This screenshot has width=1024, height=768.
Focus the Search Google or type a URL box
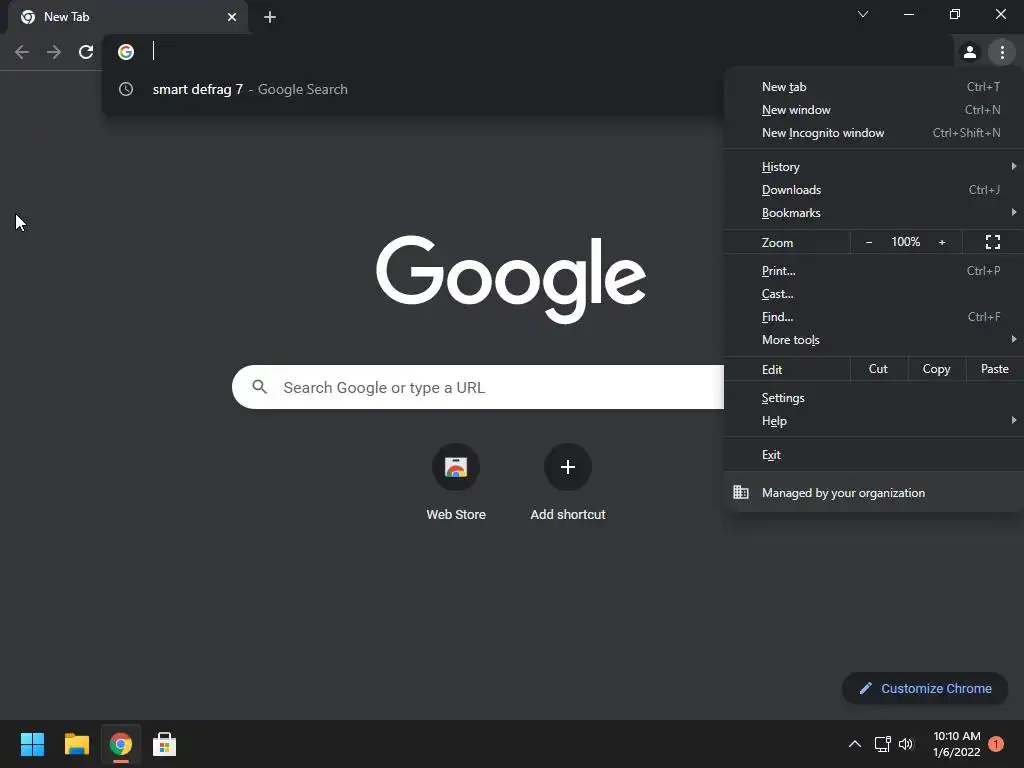[477, 387]
